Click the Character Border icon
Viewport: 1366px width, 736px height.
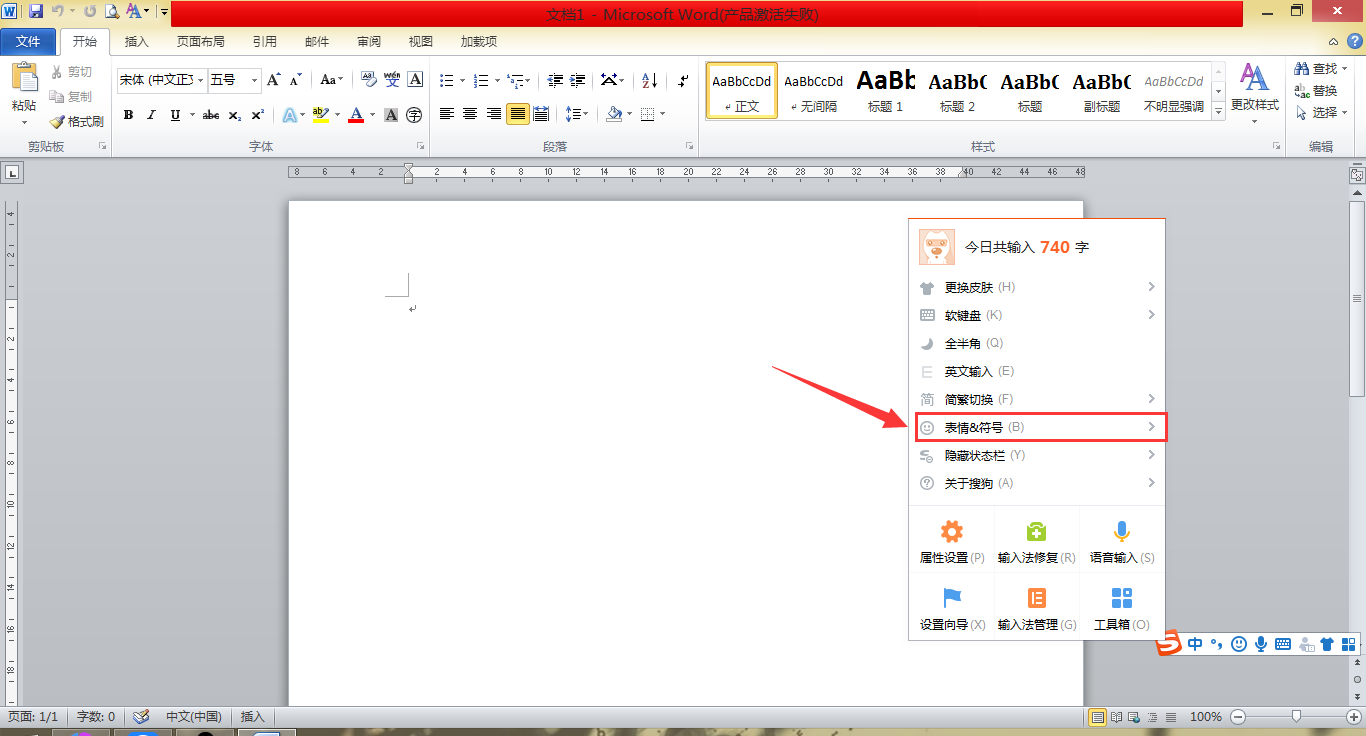415,80
